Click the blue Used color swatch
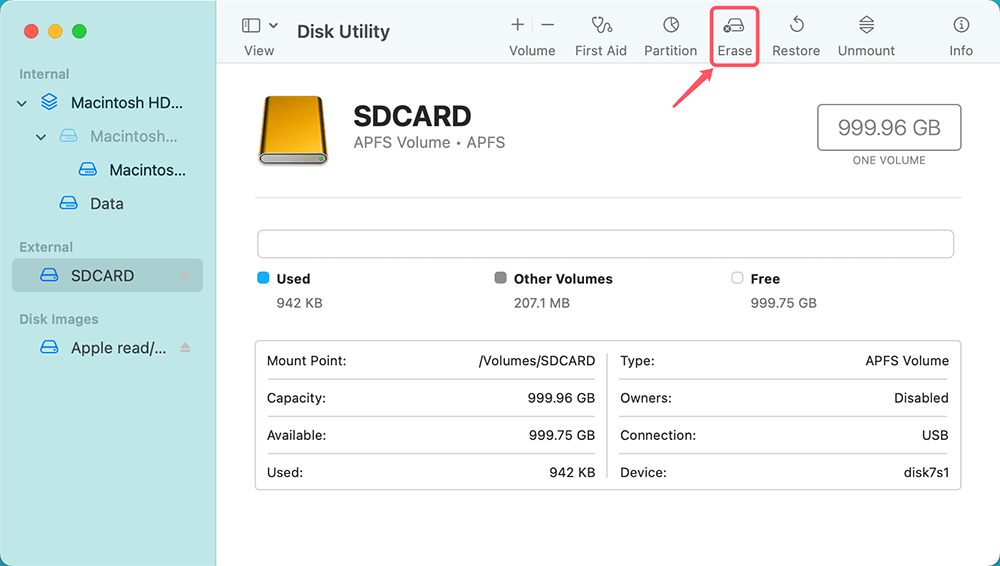The width and height of the screenshot is (1000, 566). tap(263, 278)
